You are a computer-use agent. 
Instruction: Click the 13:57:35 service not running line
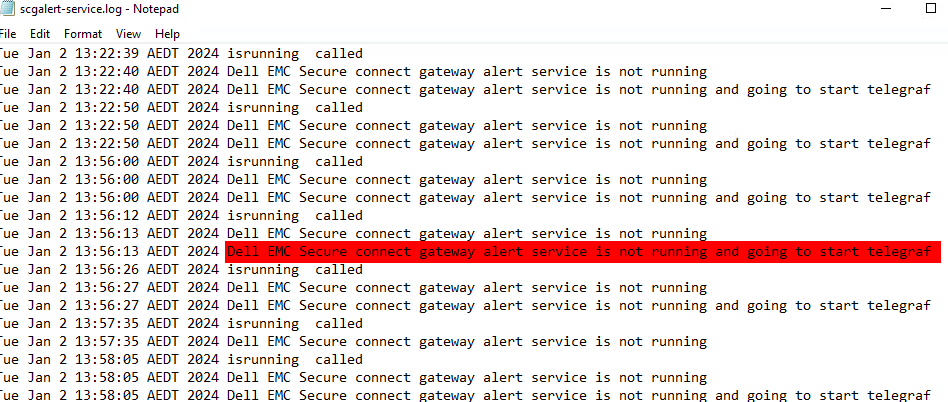click(x=353, y=342)
